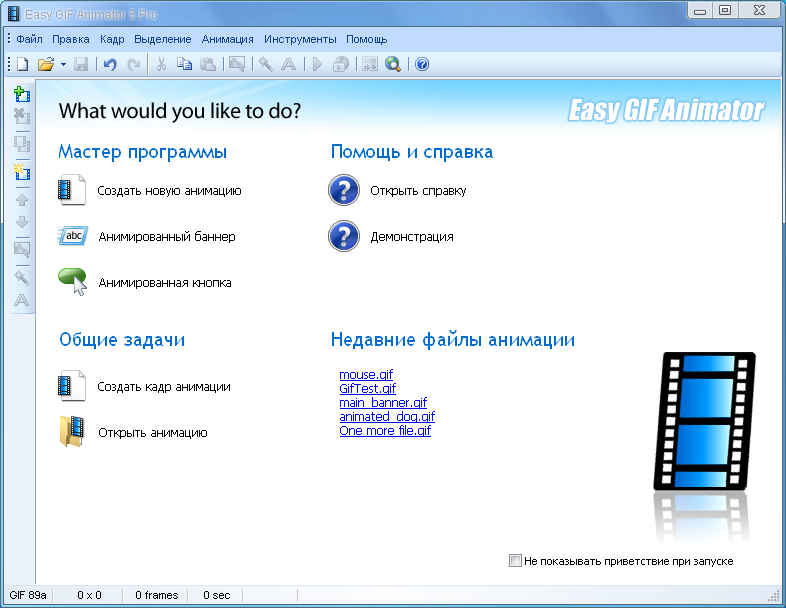Viewport: 786px width, 608px height.
Task: Open recent file mouse.gif
Action: tap(366, 374)
